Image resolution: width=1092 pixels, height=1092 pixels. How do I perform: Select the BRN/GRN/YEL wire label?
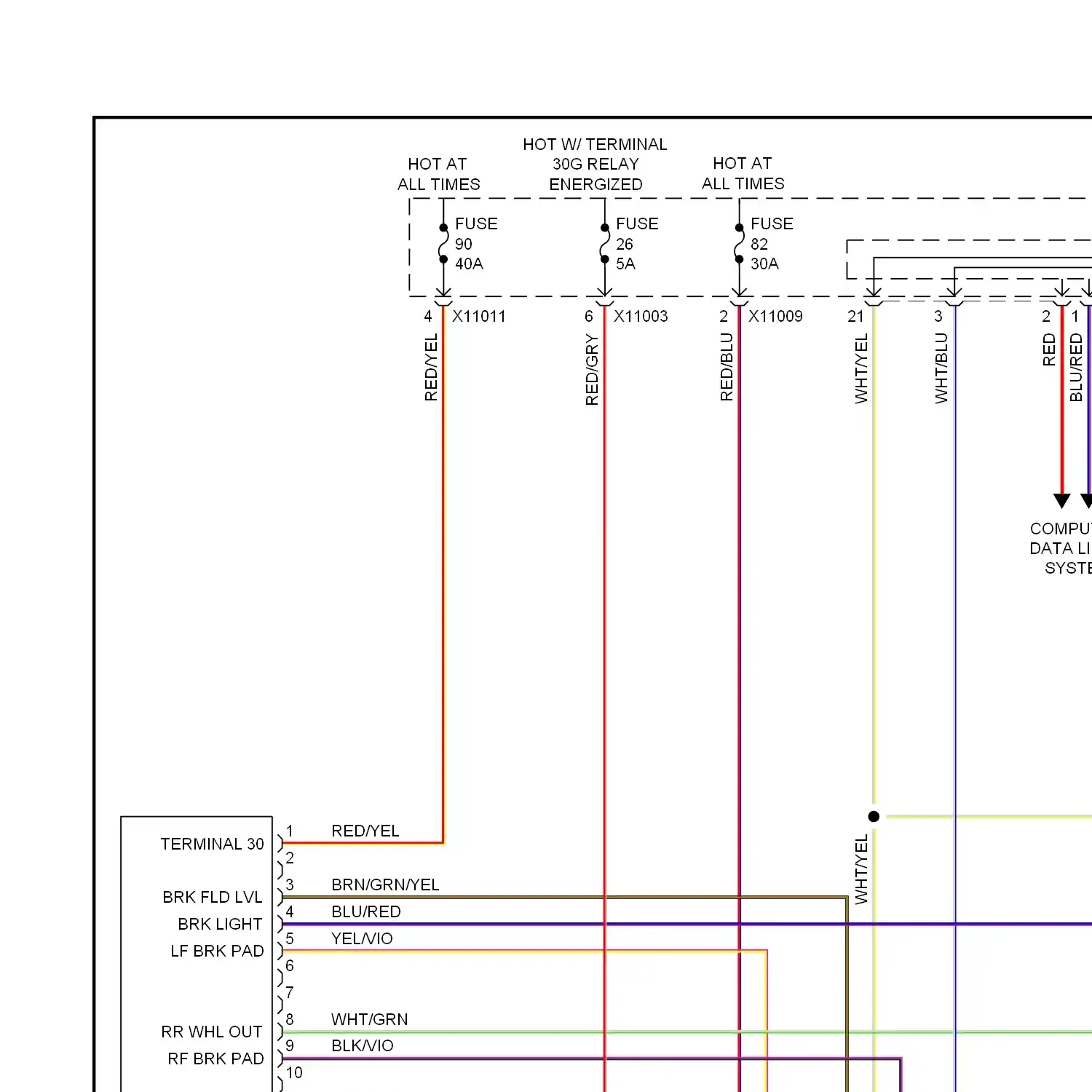coord(385,885)
